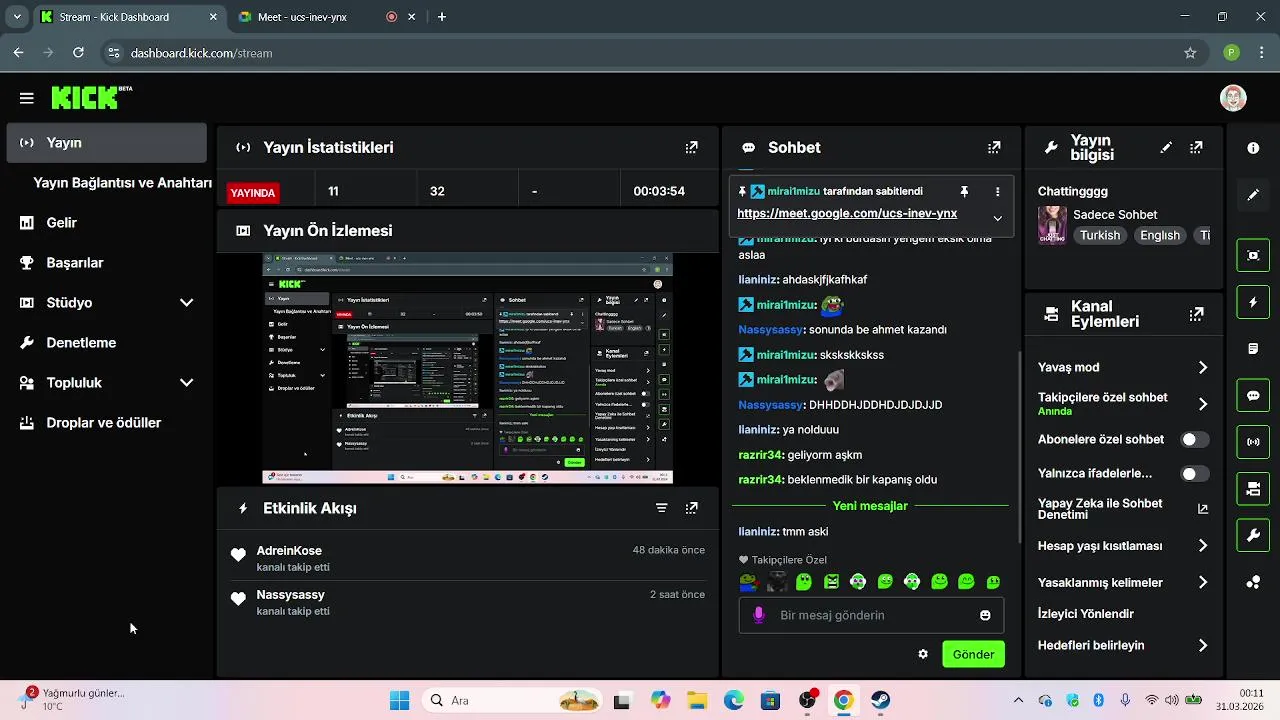Expand the pinned message chevron
The image size is (1280, 720).
click(x=997, y=218)
